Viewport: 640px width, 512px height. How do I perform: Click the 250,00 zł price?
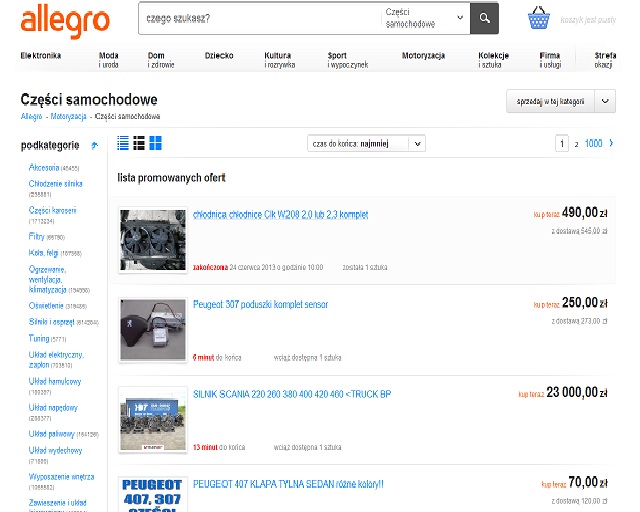tap(584, 303)
